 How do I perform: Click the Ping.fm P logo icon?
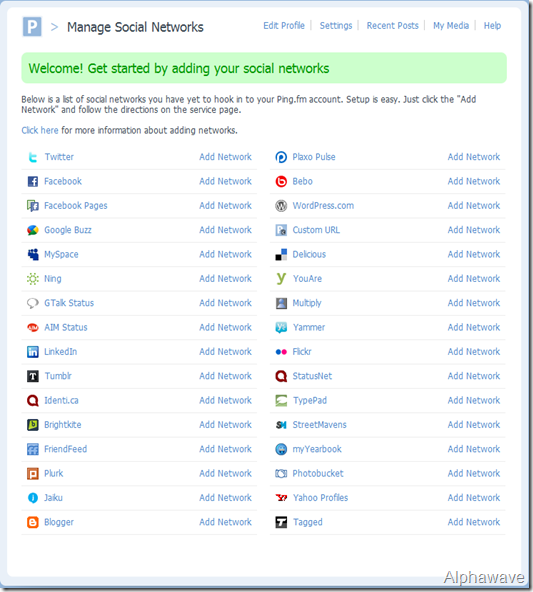32,26
